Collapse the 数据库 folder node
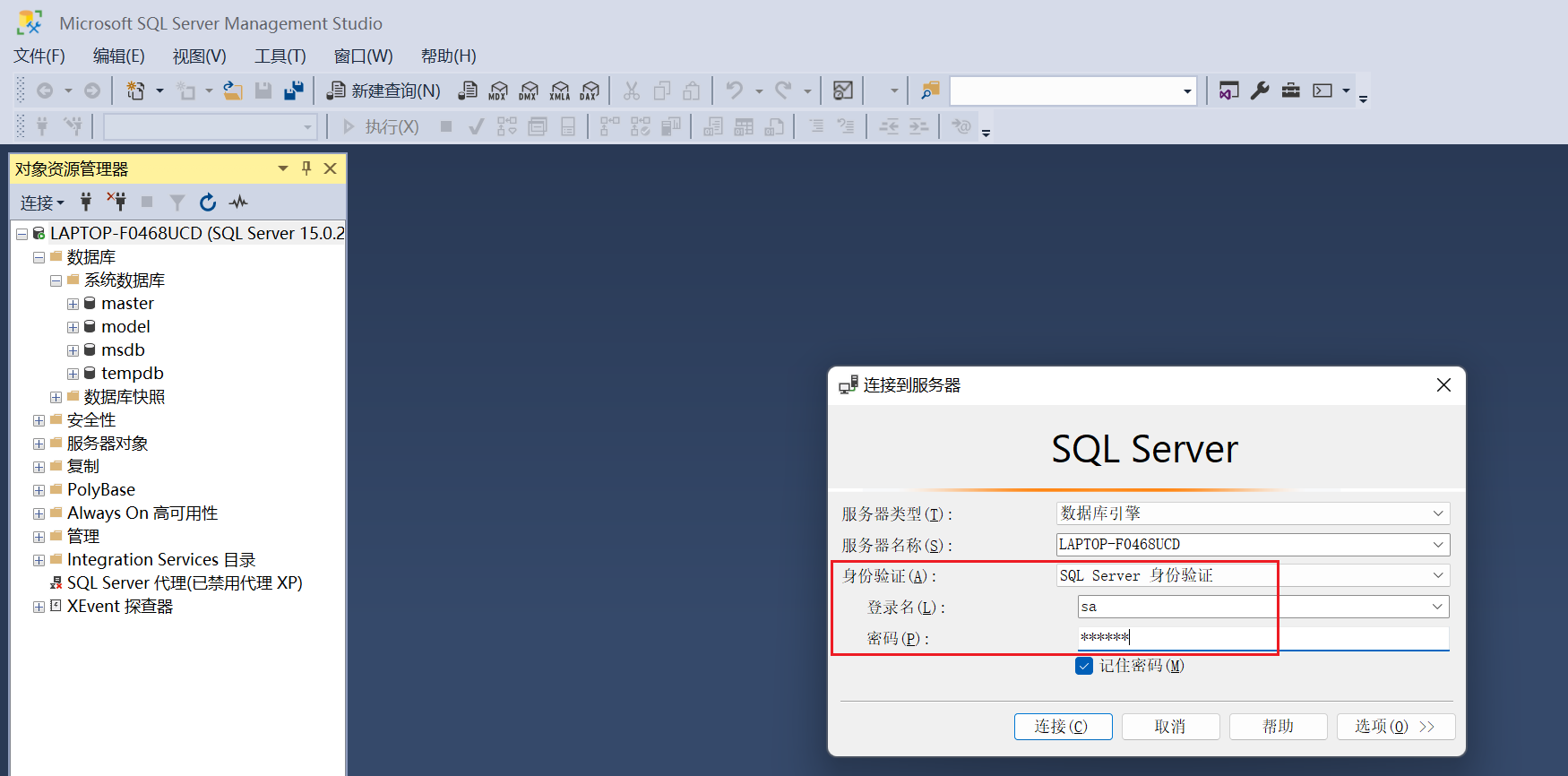The width and height of the screenshot is (1568, 776). click(x=39, y=257)
